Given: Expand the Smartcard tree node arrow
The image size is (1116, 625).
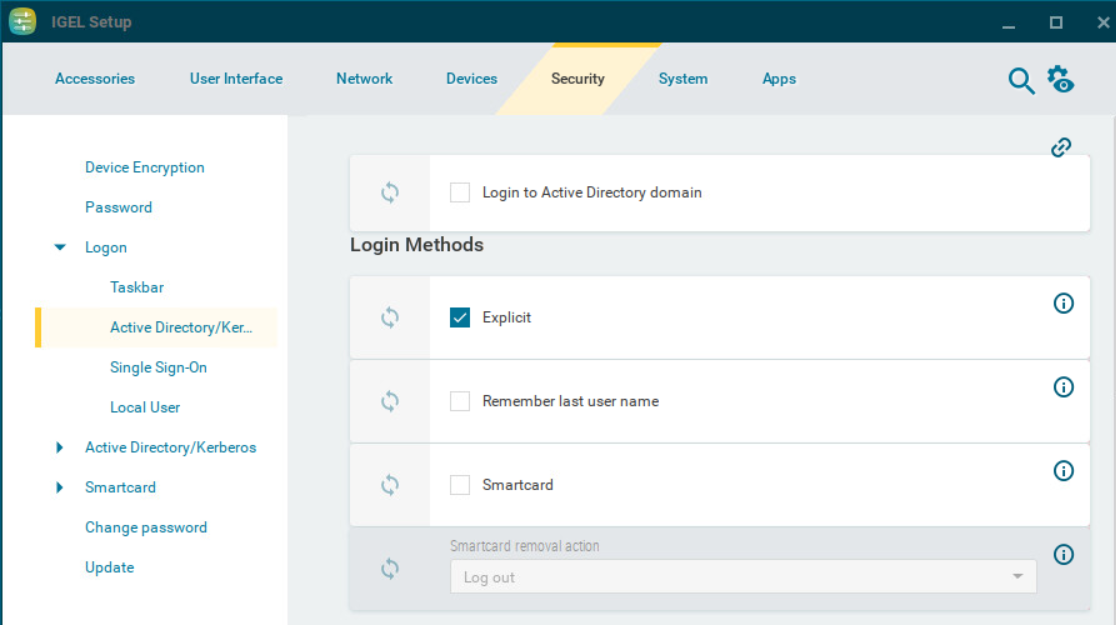Looking at the screenshot, I should (x=61, y=488).
